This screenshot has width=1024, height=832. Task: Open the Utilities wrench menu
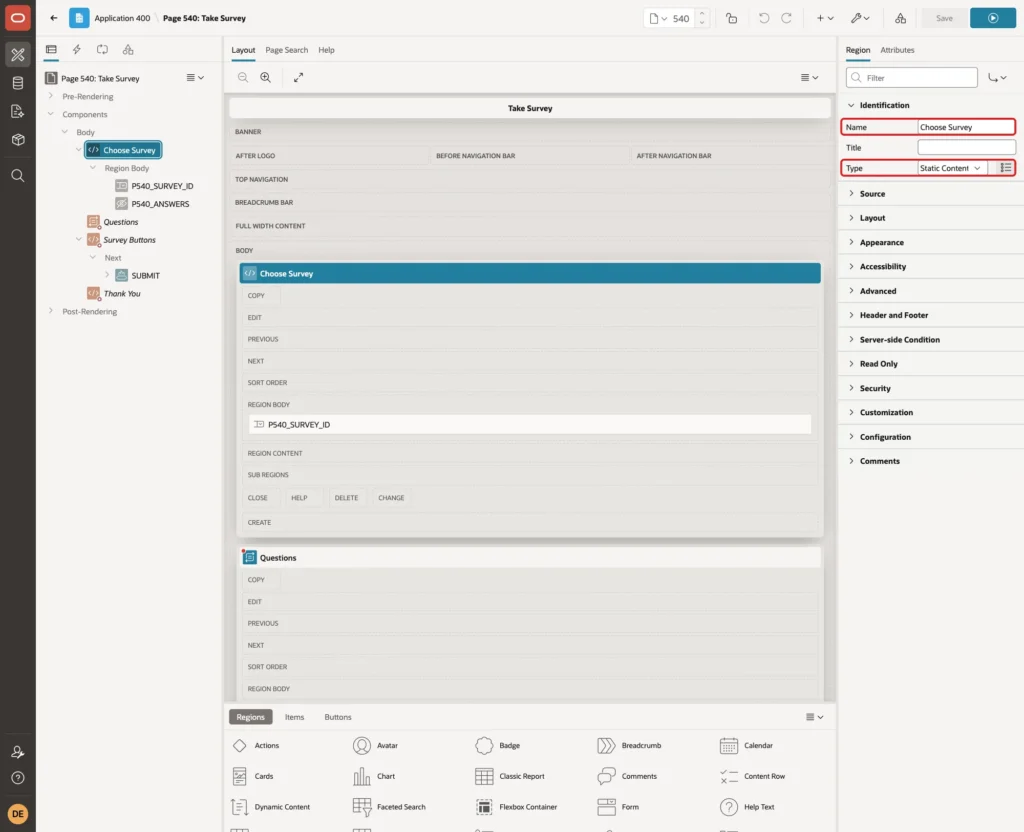point(860,18)
